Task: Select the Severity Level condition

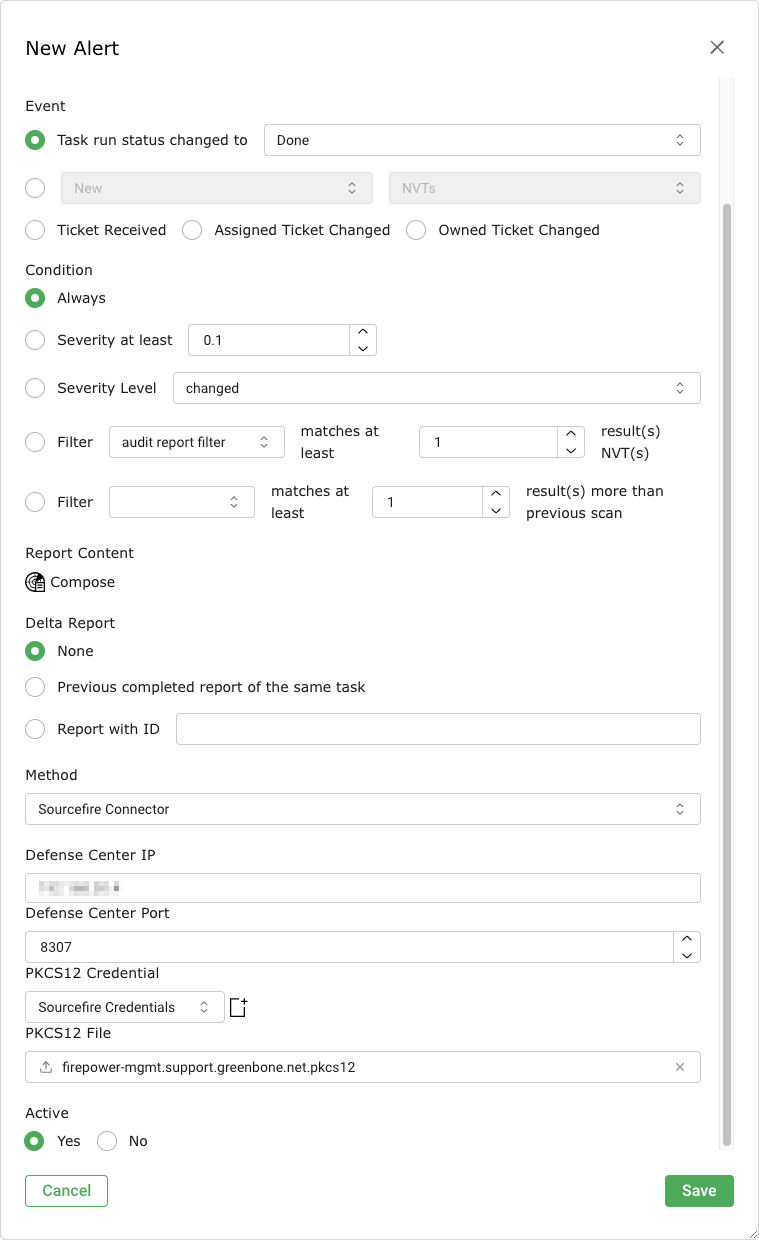Action: (x=36, y=388)
